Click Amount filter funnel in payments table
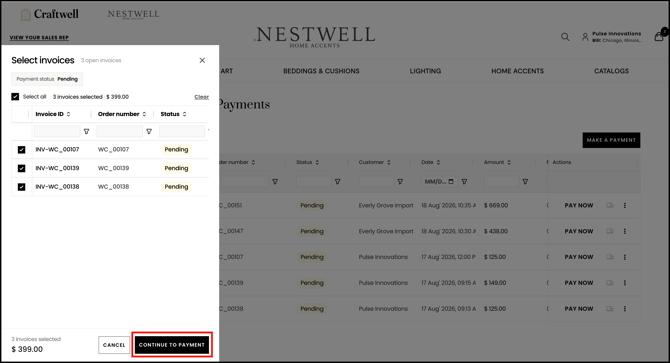 (x=525, y=182)
